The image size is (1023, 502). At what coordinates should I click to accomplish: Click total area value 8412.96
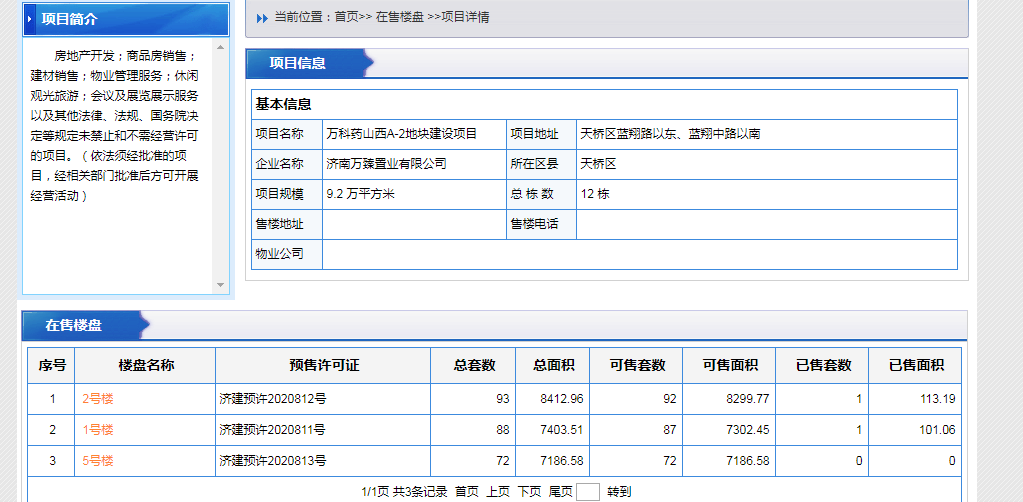click(x=562, y=399)
